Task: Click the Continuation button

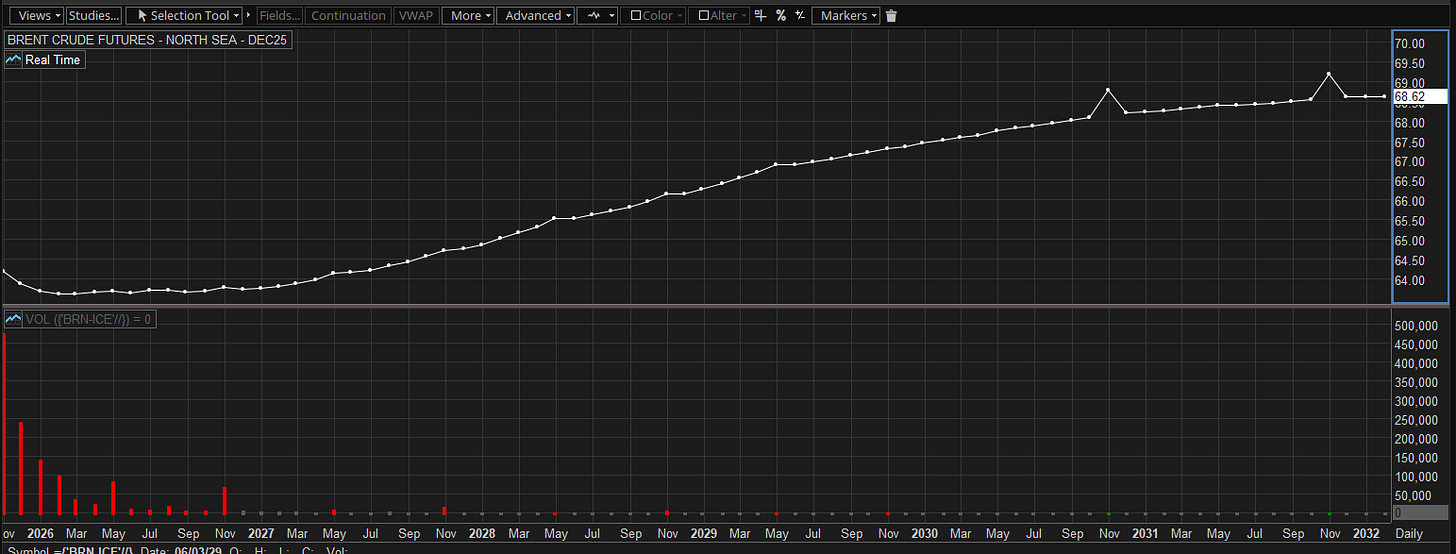Action: 348,16
